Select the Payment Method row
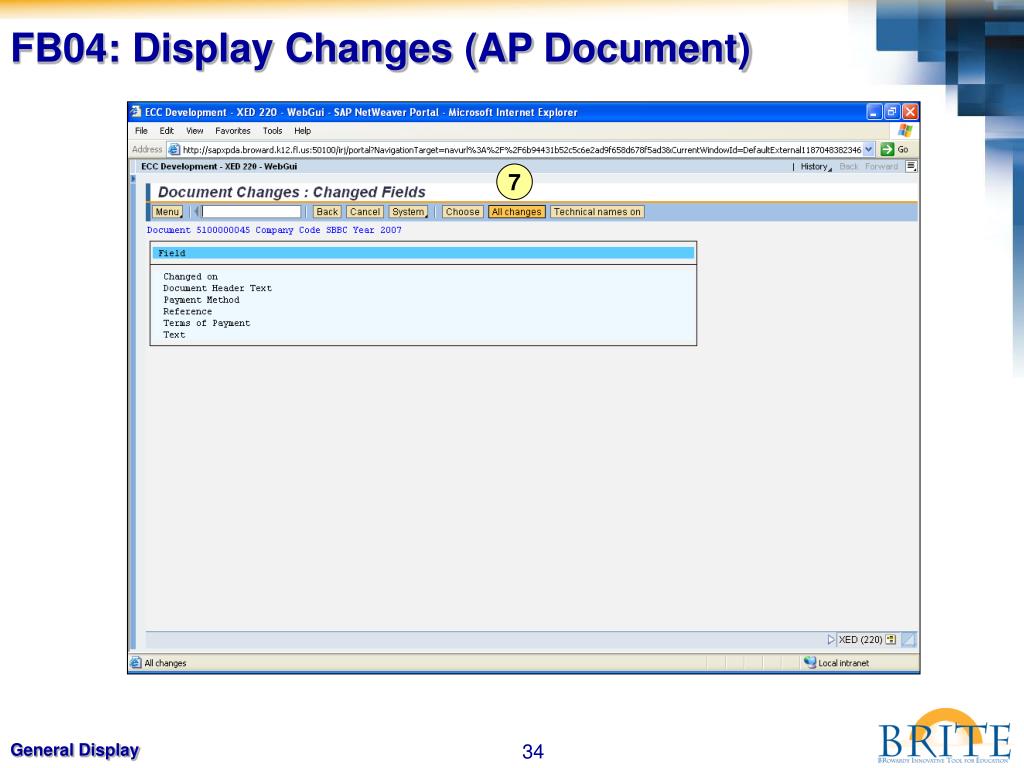 point(201,300)
